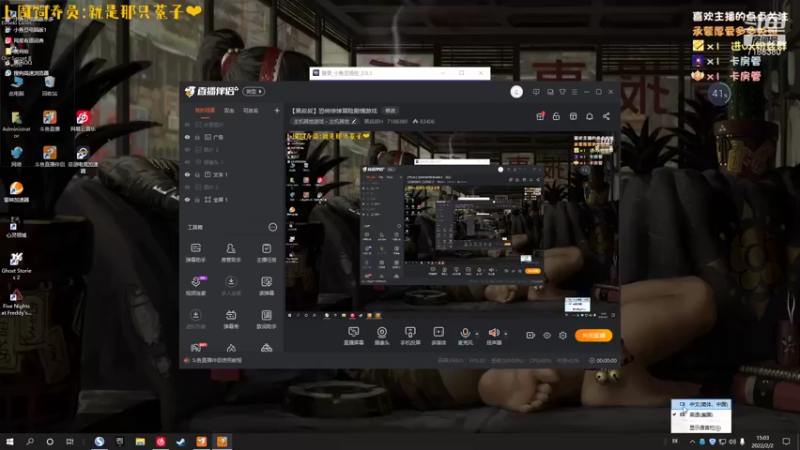The width and height of the screenshot is (800, 450).
Task: Switch to second scene tab beside 我的场景
Action: (229, 110)
